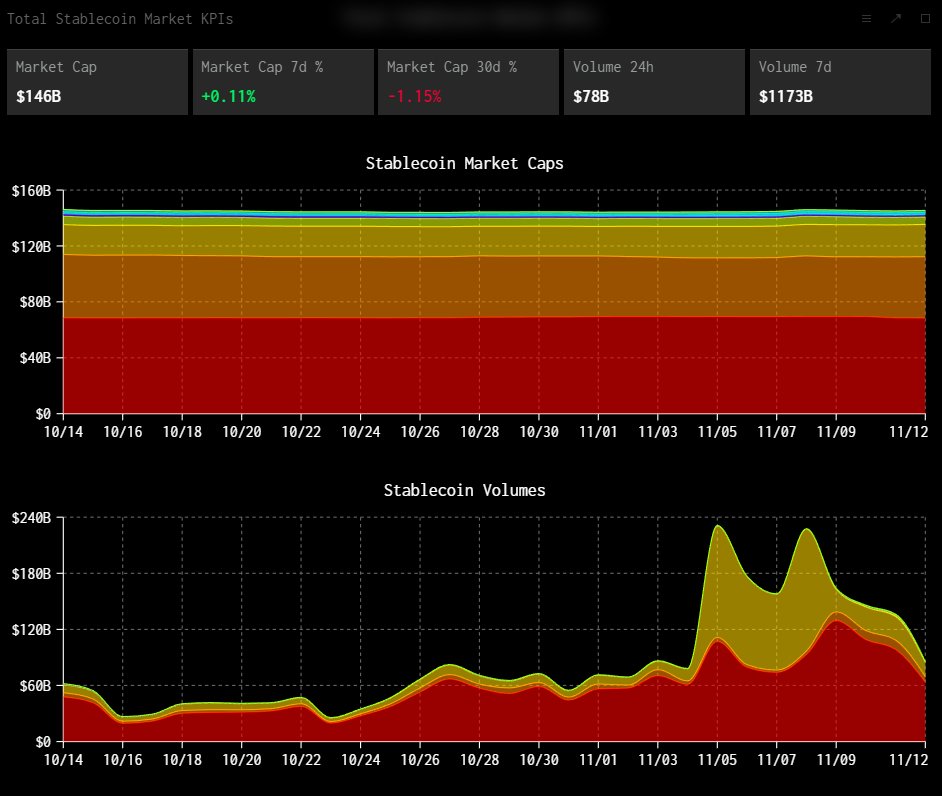Click 10/16 date under Volumes chart
Image resolution: width=942 pixels, height=796 pixels.
[123, 760]
